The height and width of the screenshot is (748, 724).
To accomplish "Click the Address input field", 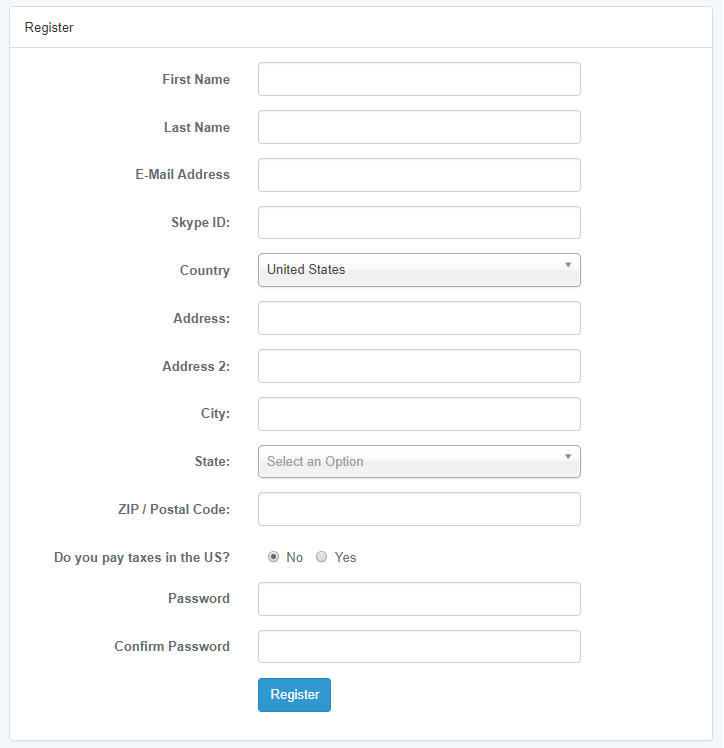I will click(419, 318).
